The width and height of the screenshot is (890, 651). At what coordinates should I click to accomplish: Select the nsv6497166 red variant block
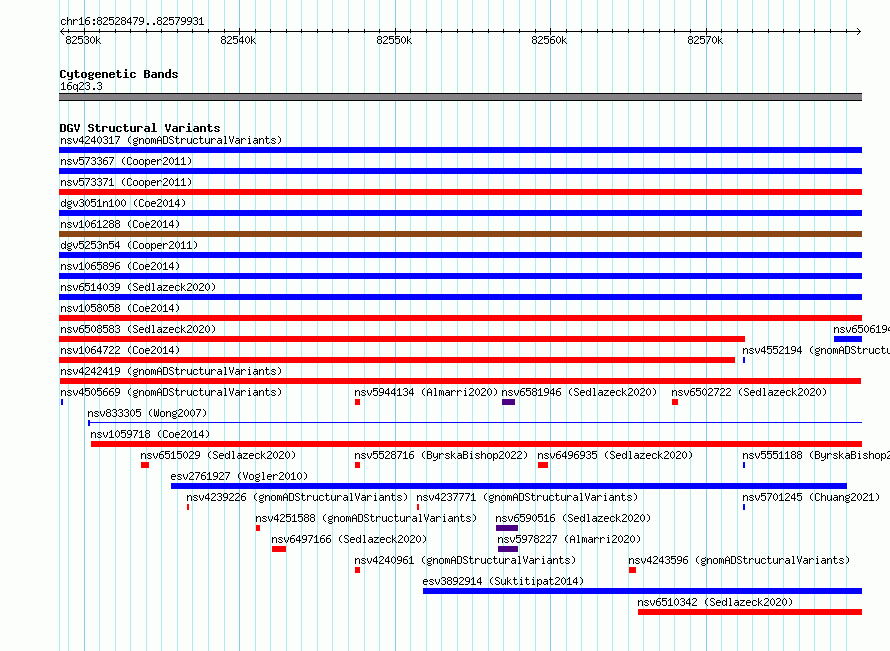coord(279,549)
